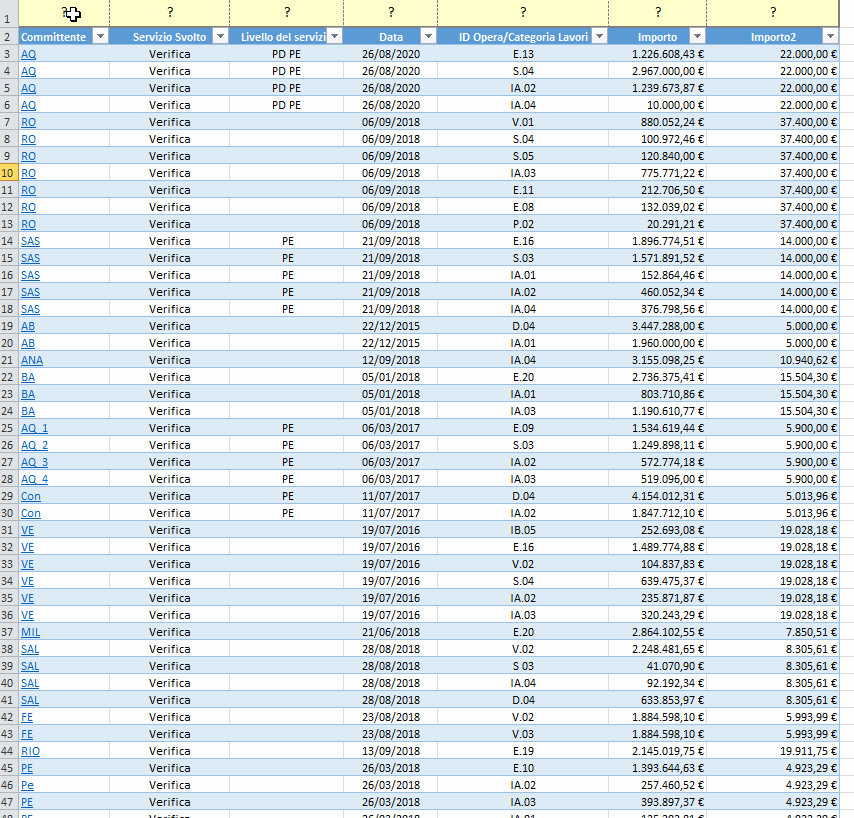Viewport: 854px width, 818px height.
Task: Open the SAS link in row 14
Action: click(x=30, y=241)
